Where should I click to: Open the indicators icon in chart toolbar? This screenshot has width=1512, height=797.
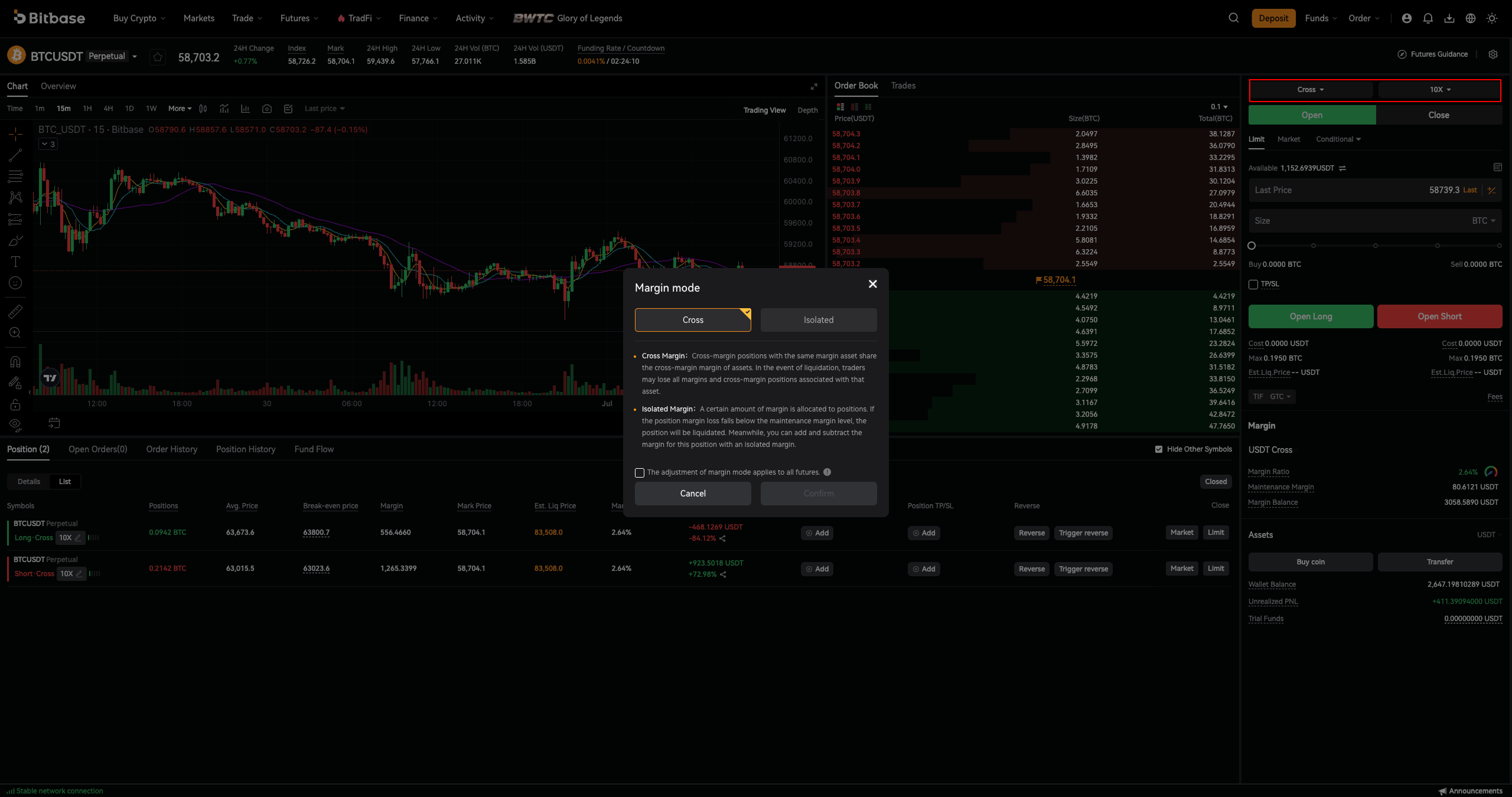click(224, 109)
